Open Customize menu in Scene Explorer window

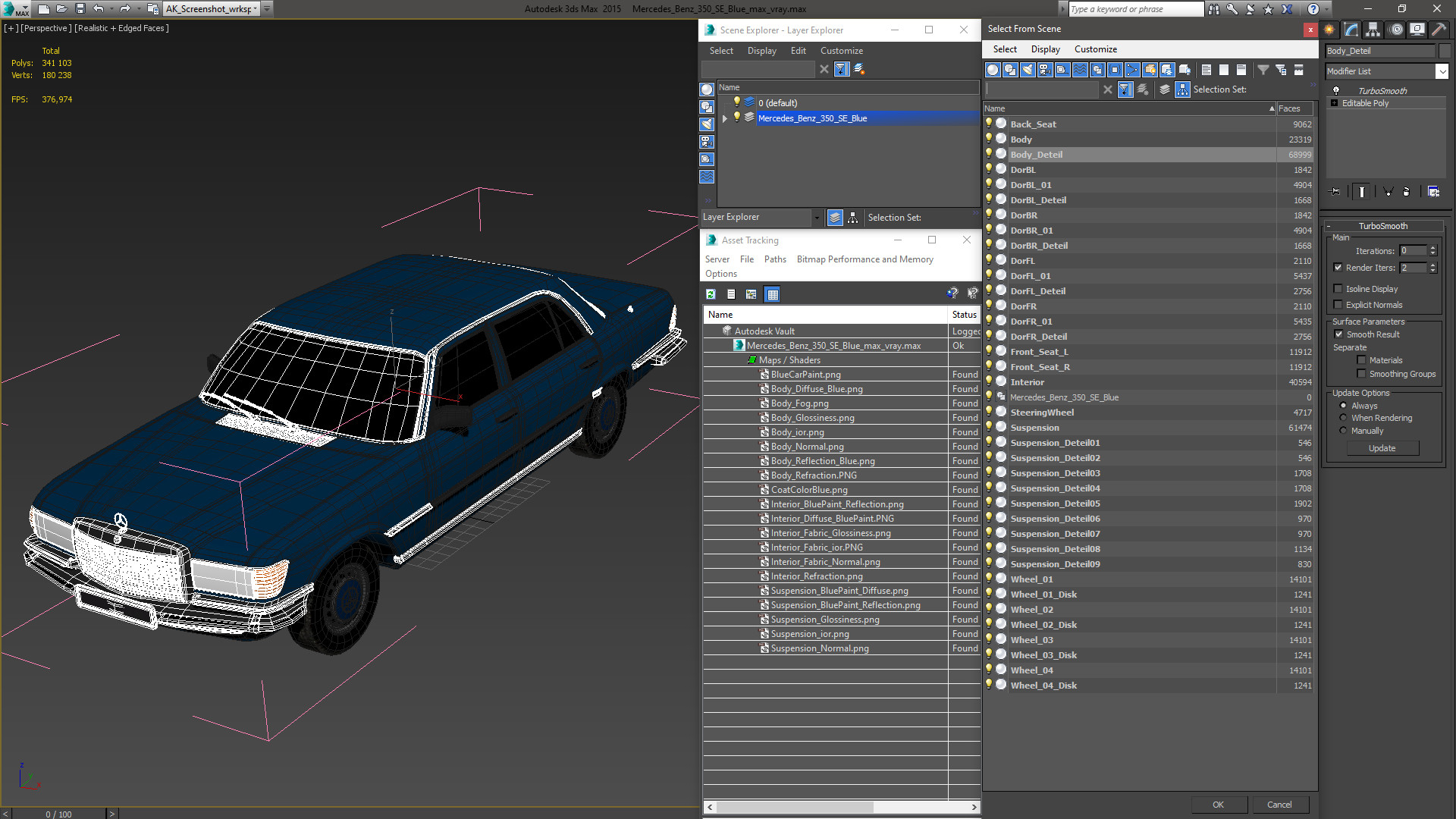pos(841,51)
